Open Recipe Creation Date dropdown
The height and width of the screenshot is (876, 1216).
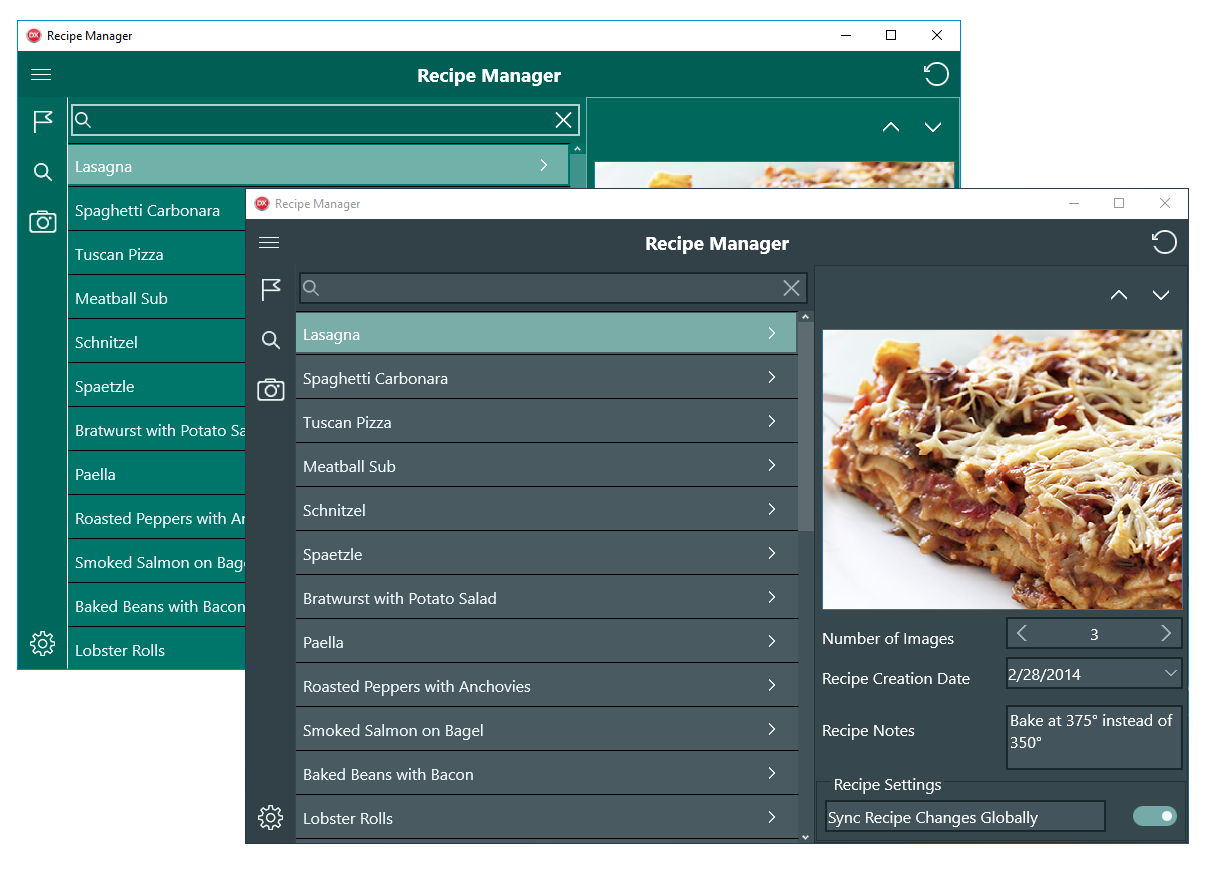[1171, 673]
